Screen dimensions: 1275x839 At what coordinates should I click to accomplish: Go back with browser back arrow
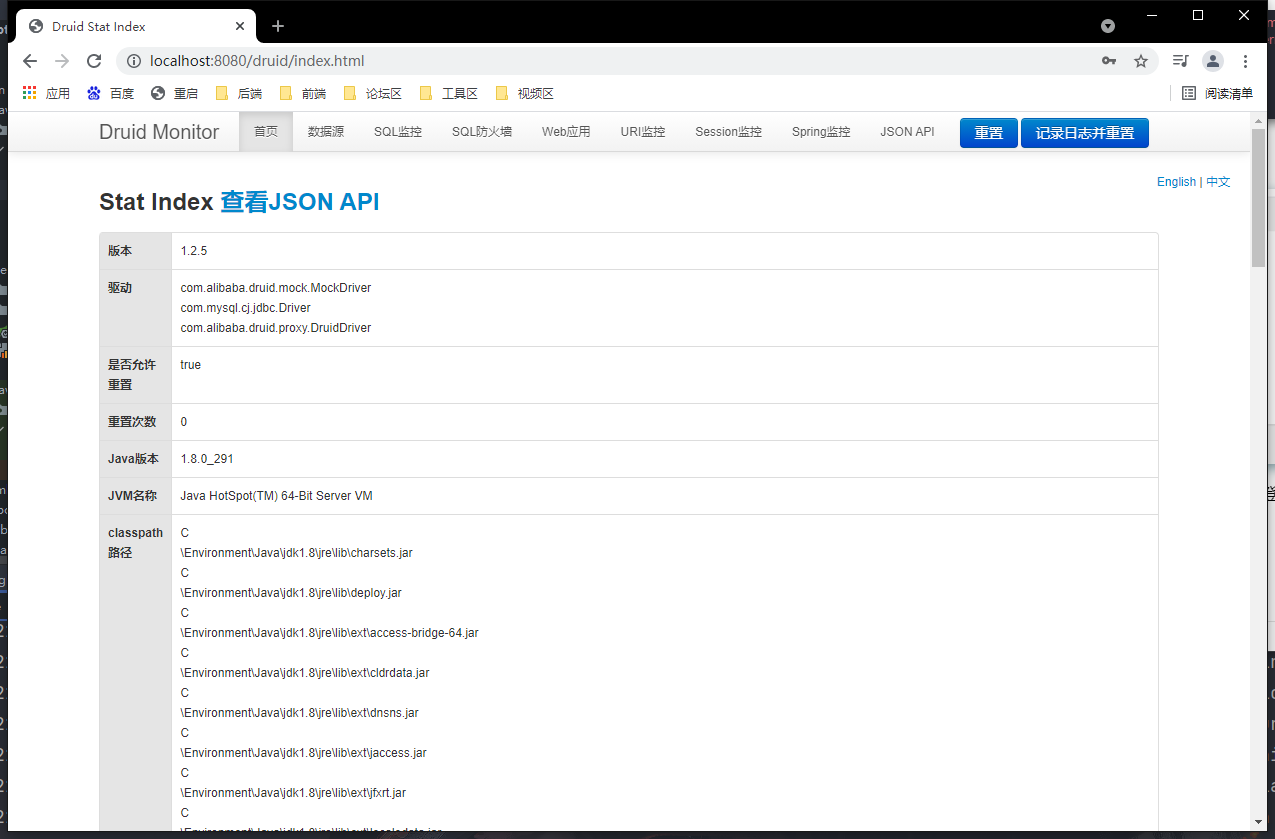(x=30, y=61)
